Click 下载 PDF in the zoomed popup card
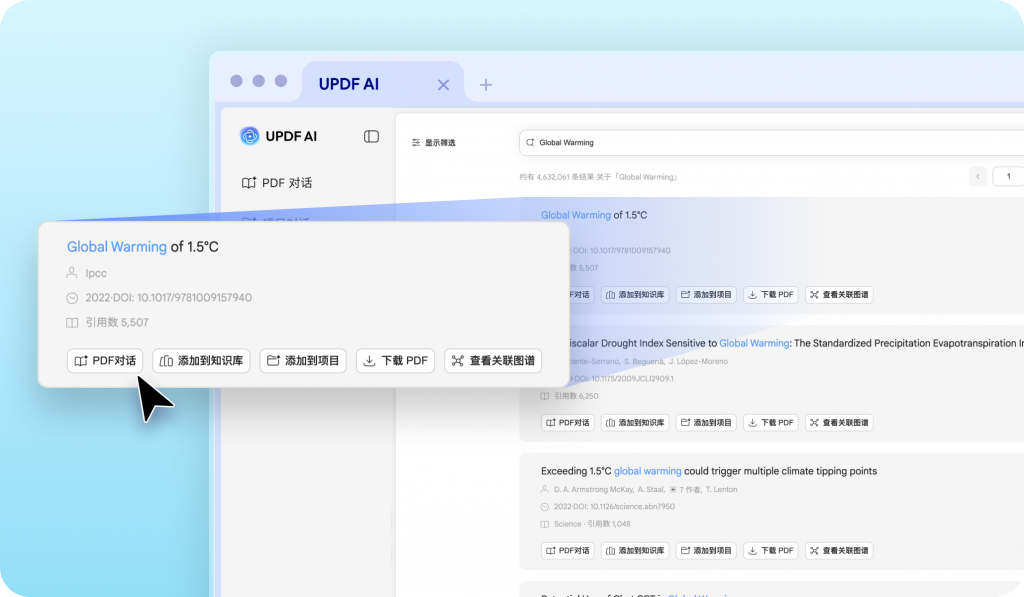1024x597 pixels. click(395, 361)
